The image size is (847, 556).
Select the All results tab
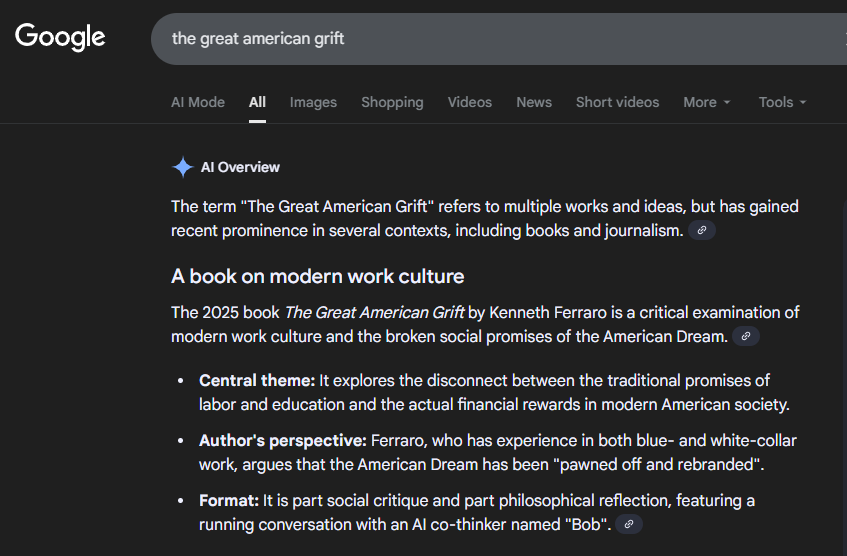(257, 102)
